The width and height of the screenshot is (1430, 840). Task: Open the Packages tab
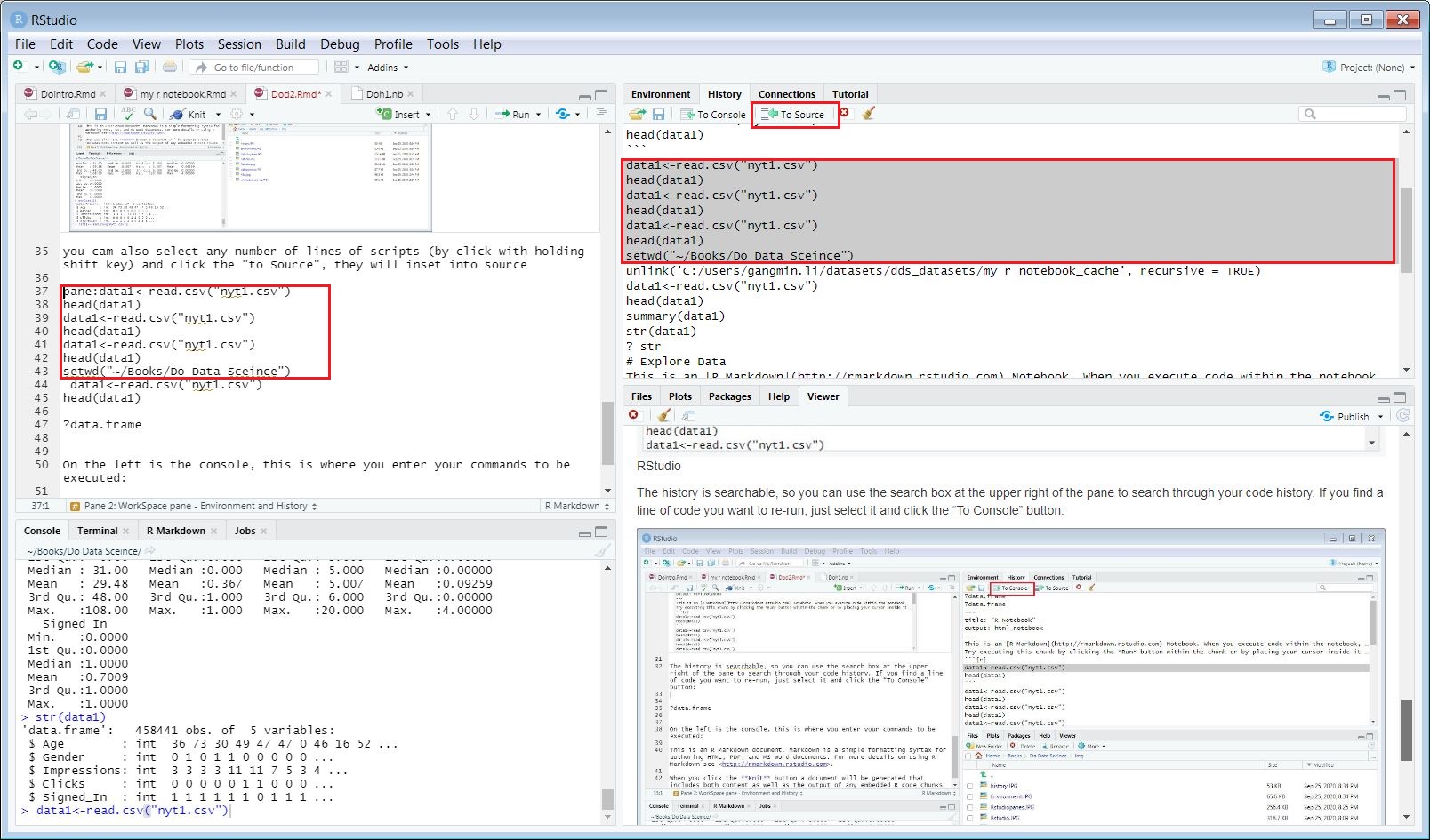point(730,396)
